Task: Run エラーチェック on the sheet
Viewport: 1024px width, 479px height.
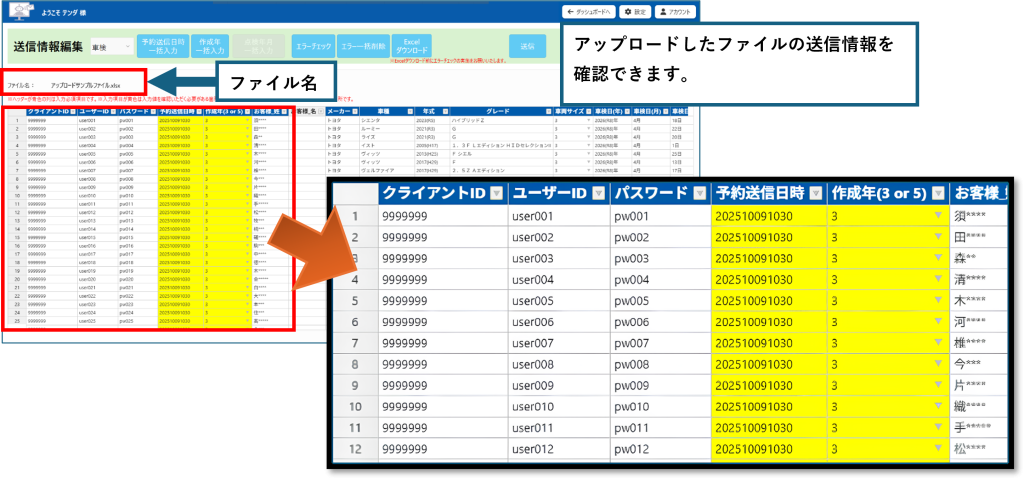Action: [x=314, y=46]
